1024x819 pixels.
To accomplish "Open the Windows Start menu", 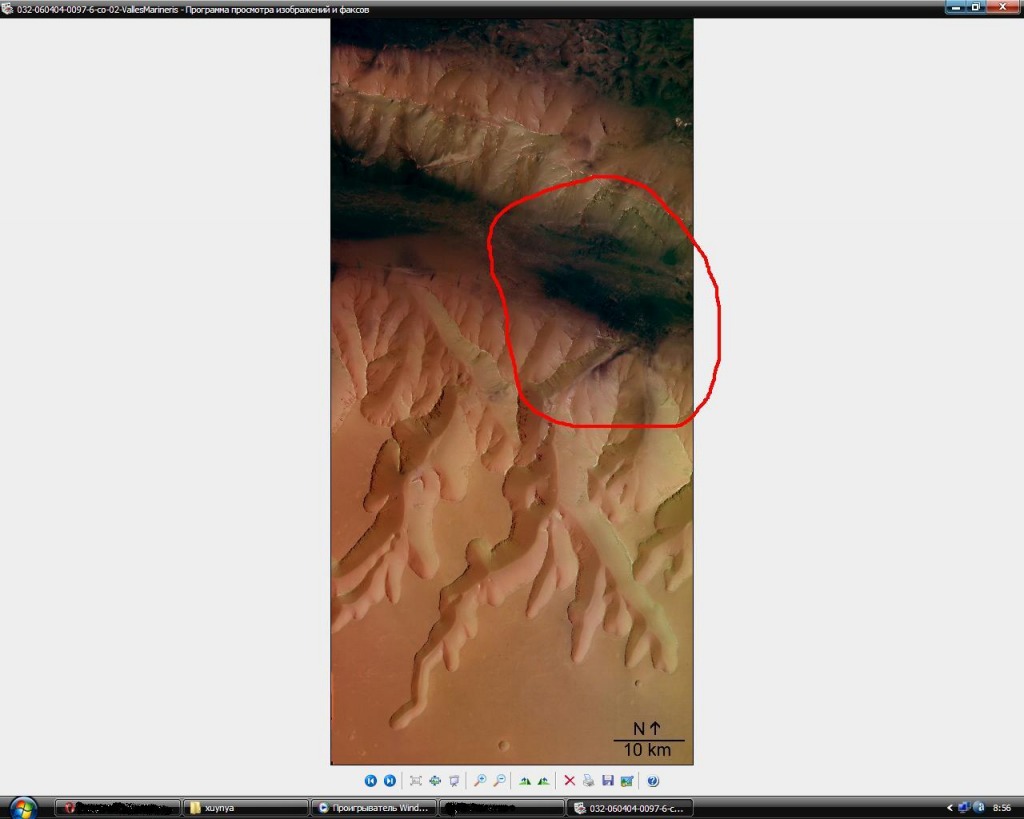I will click(22, 807).
